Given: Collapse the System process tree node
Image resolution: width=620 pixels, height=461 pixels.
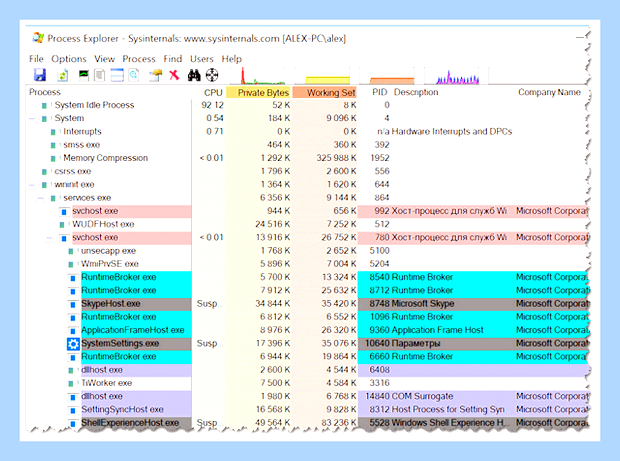Looking at the screenshot, I should click(x=32, y=119).
